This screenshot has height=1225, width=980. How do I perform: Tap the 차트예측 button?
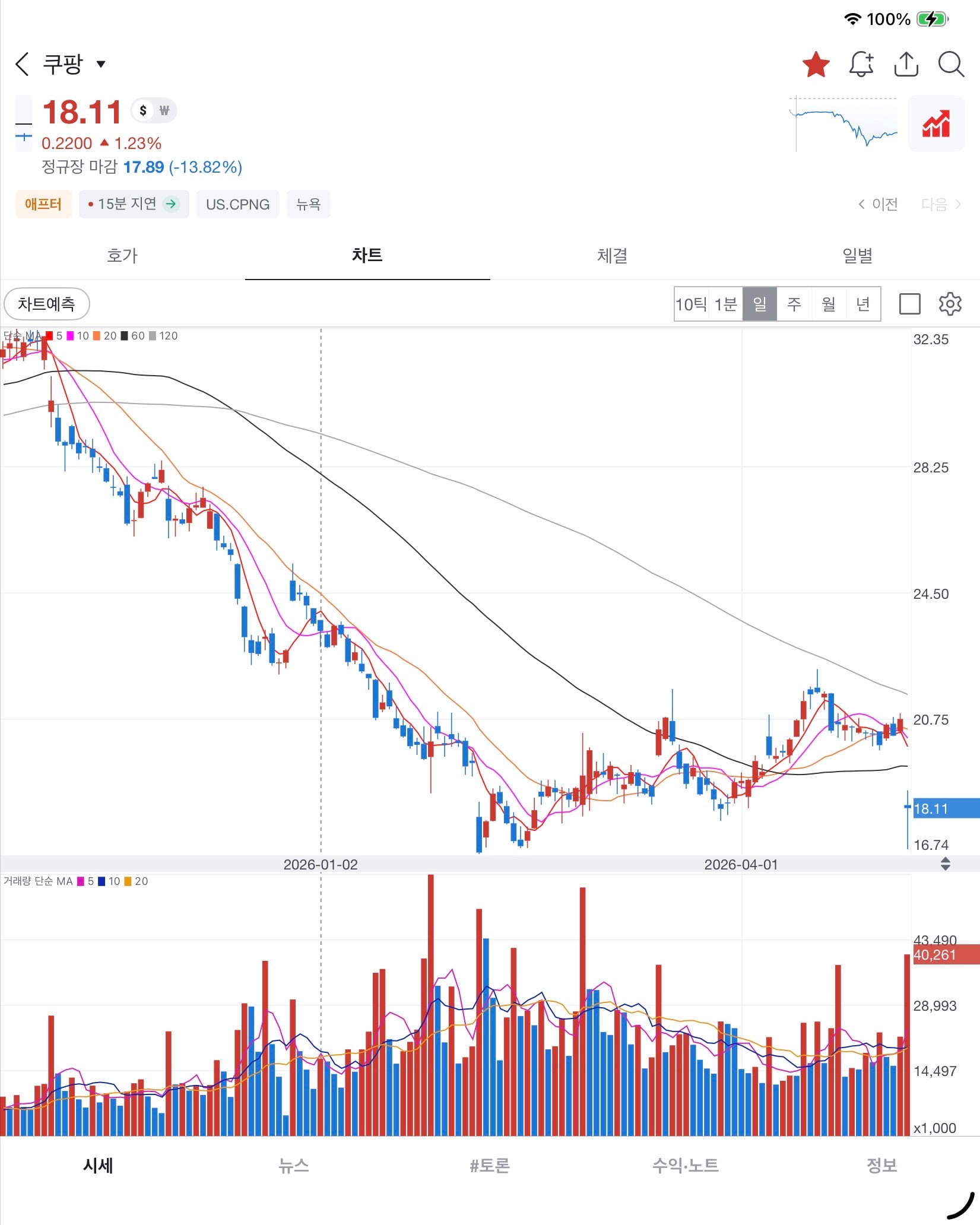point(47,304)
